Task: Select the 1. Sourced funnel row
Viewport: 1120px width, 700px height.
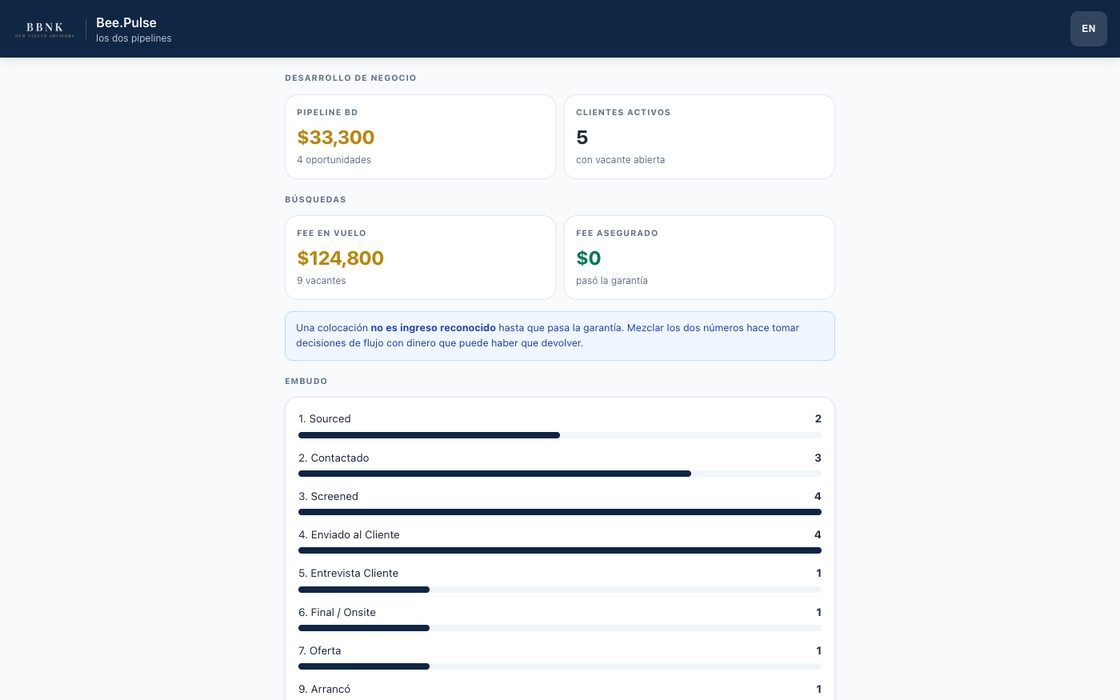Action: tap(559, 426)
